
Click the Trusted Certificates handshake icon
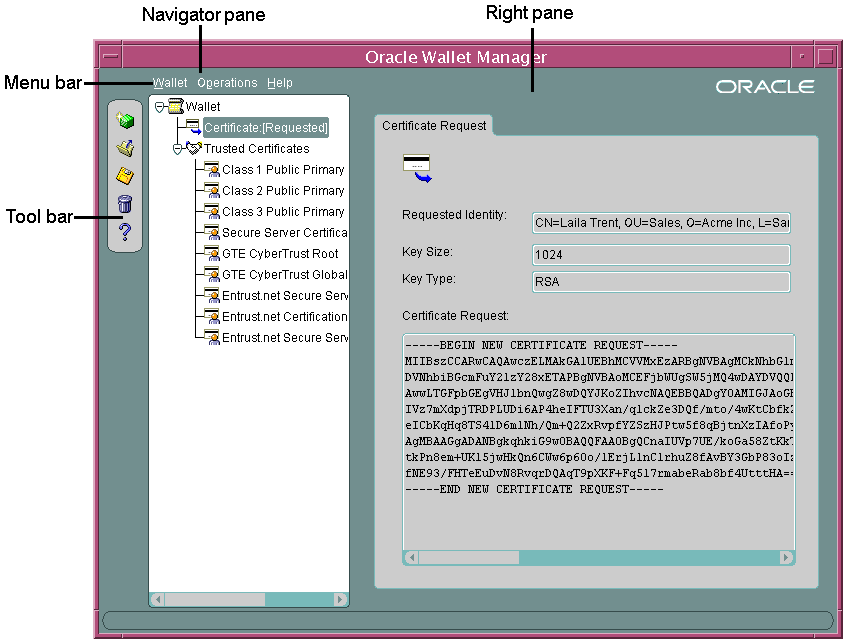tap(194, 148)
